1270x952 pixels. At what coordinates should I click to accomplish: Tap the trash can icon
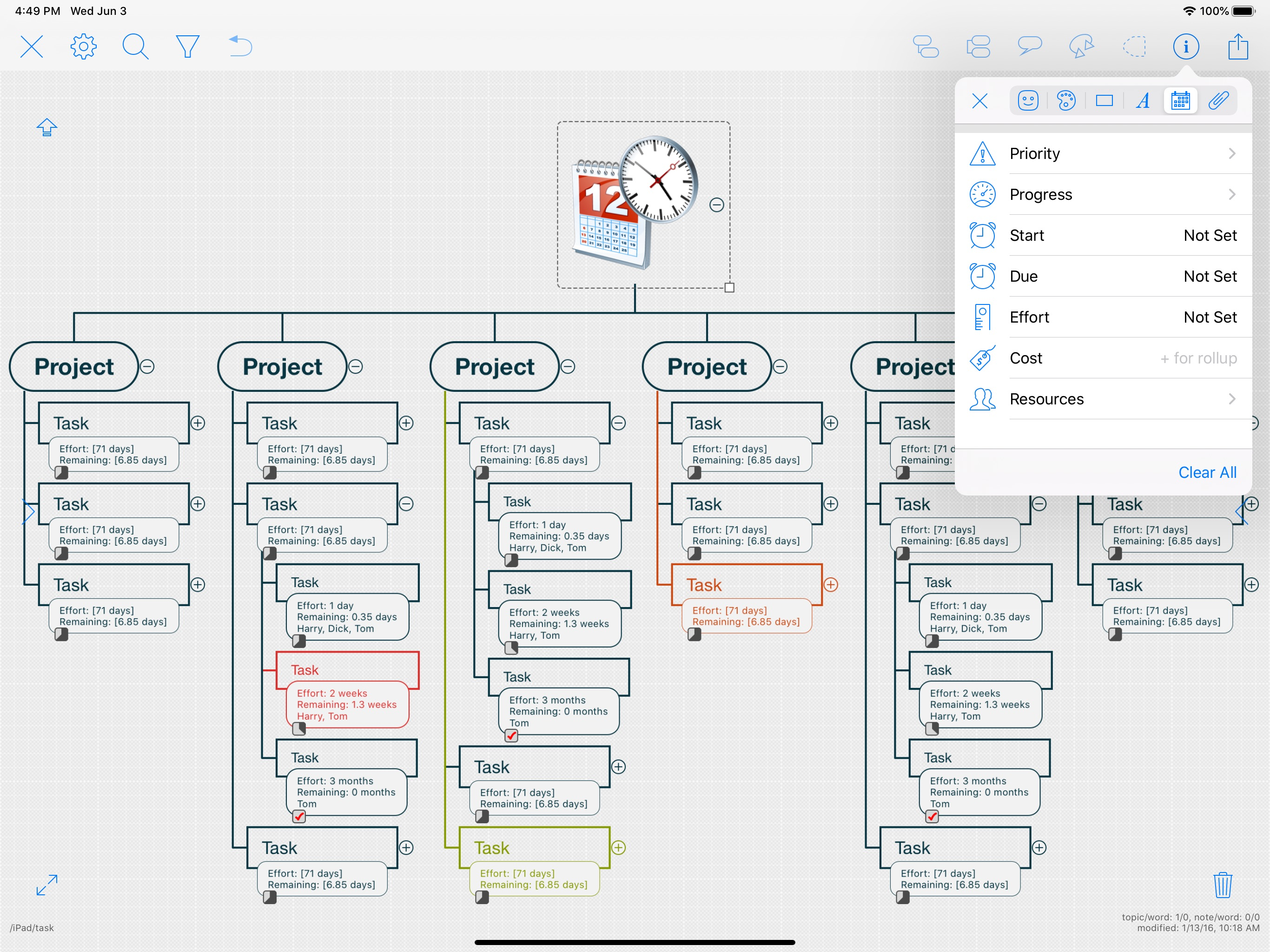[1222, 885]
